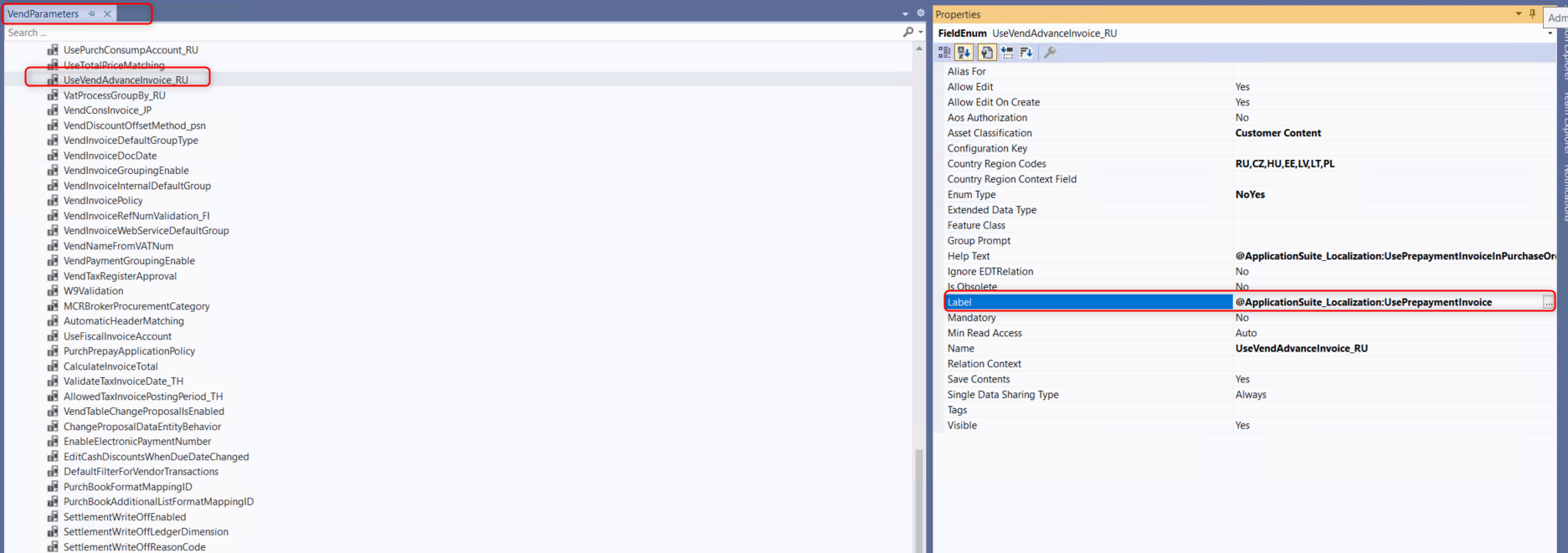Click field icon beside VatProcessGroupBy_RU

coord(53,95)
